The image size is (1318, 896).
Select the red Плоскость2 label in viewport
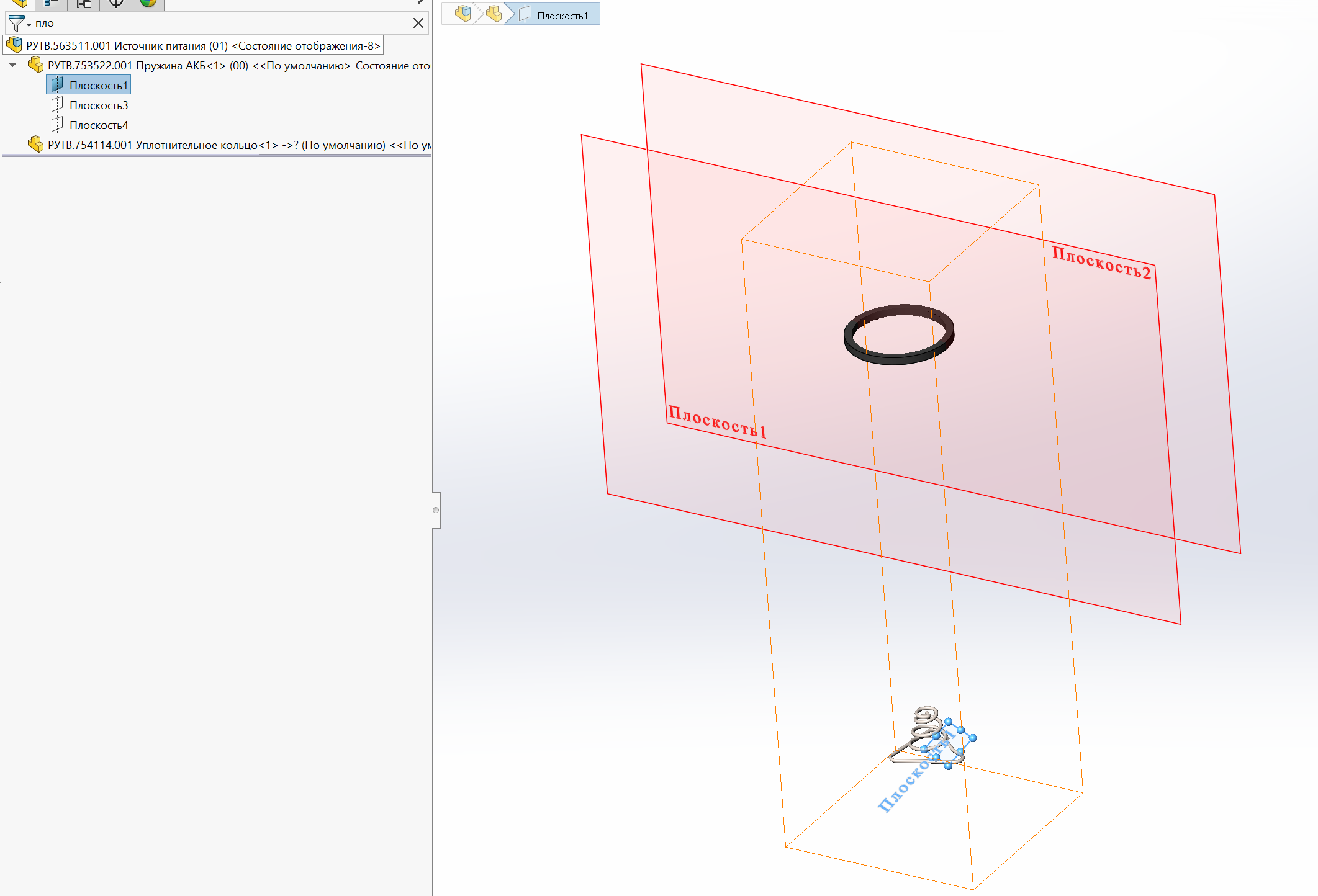[1101, 262]
